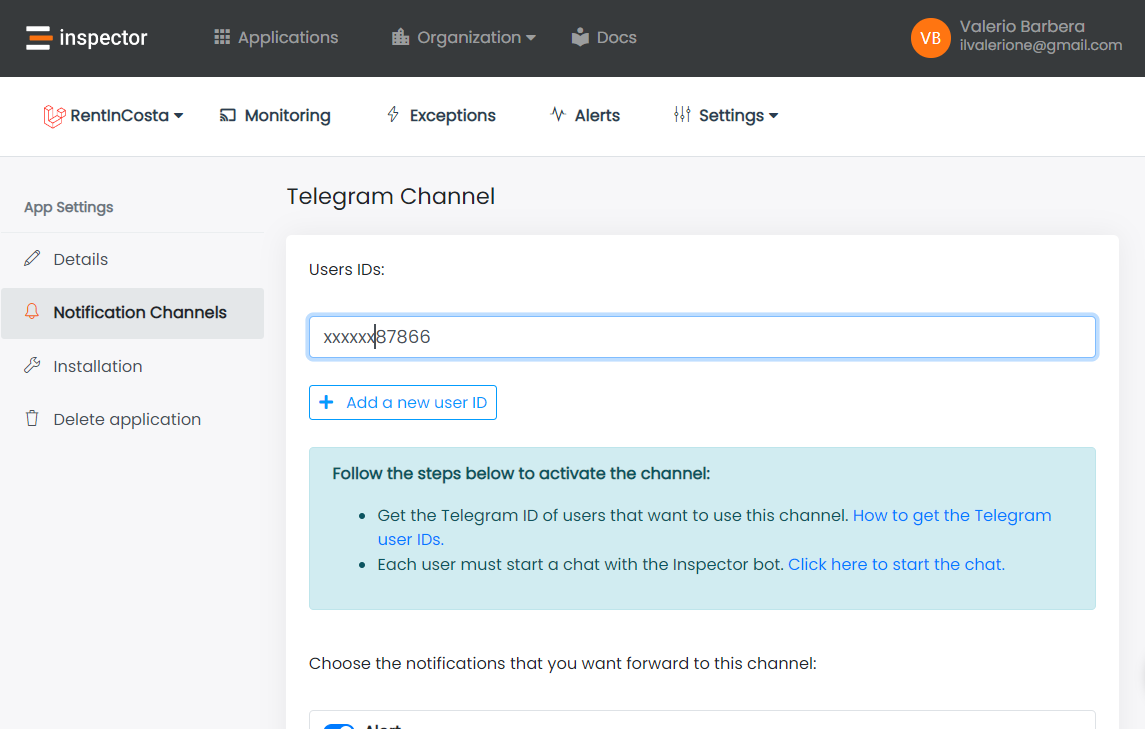
Task: Click the Alerts pulse icon
Action: tap(556, 115)
